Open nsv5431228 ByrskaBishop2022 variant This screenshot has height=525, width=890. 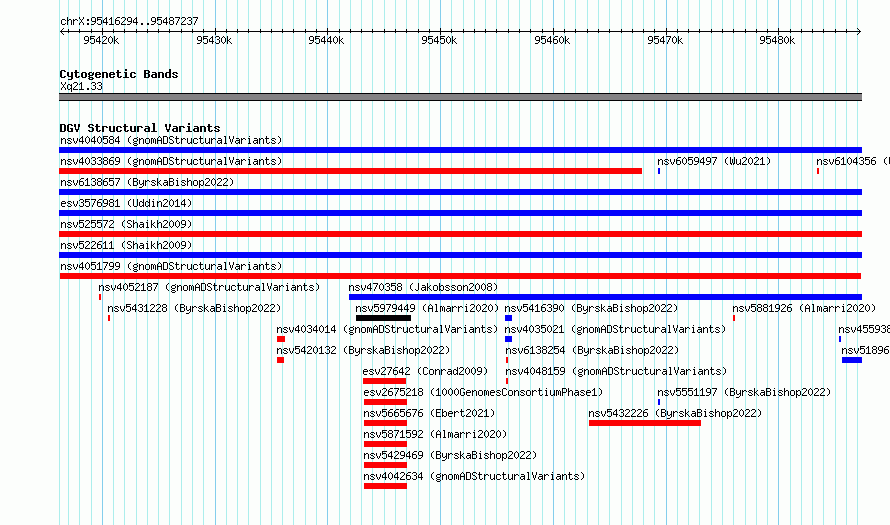(194, 308)
